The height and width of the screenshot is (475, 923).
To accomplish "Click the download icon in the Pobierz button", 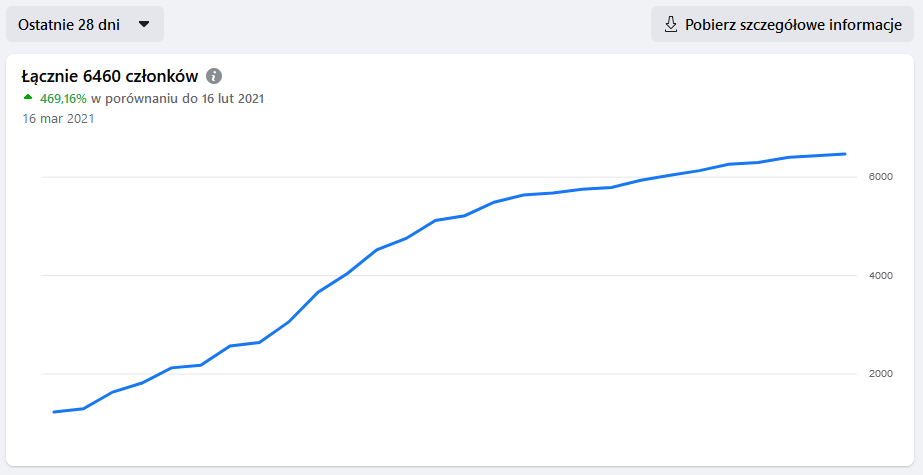I will pyautogui.click(x=671, y=24).
